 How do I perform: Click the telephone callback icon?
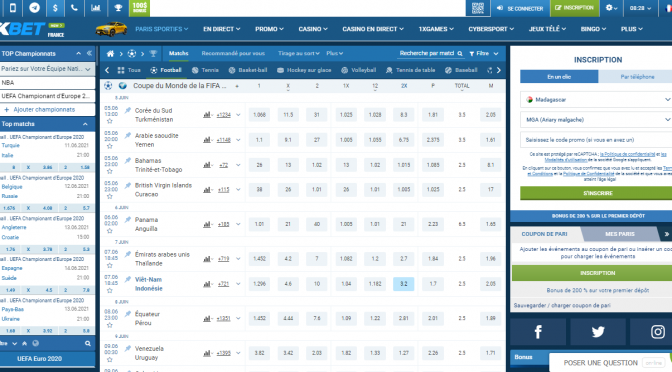(75, 8)
